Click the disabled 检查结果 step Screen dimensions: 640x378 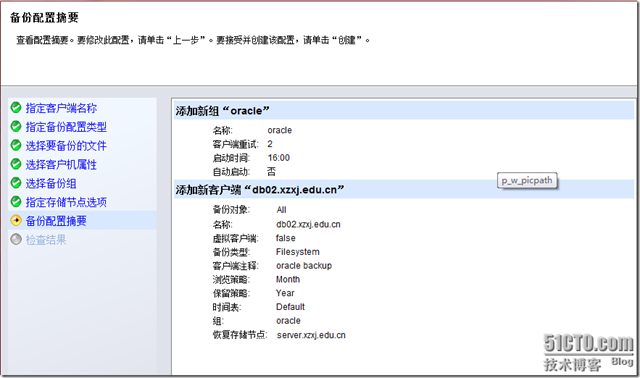click(46, 240)
